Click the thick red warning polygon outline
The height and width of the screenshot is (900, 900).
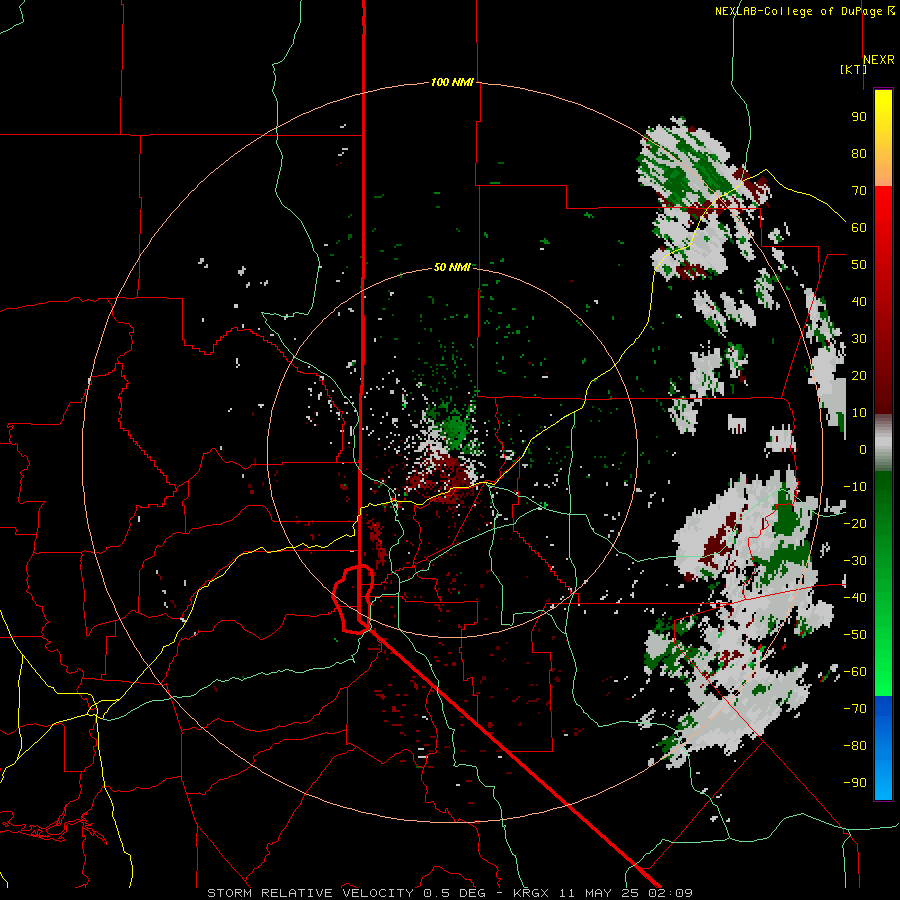(353, 599)
